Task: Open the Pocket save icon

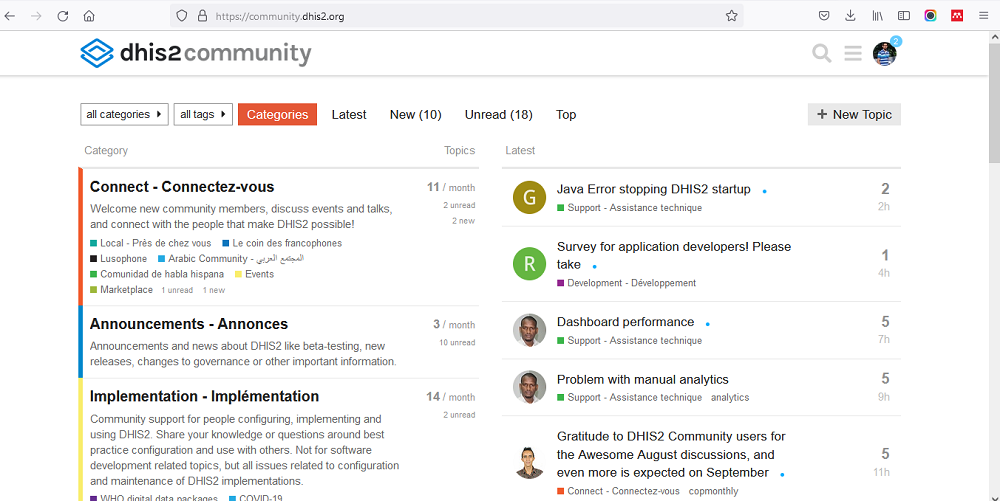Action: (824, 16)
